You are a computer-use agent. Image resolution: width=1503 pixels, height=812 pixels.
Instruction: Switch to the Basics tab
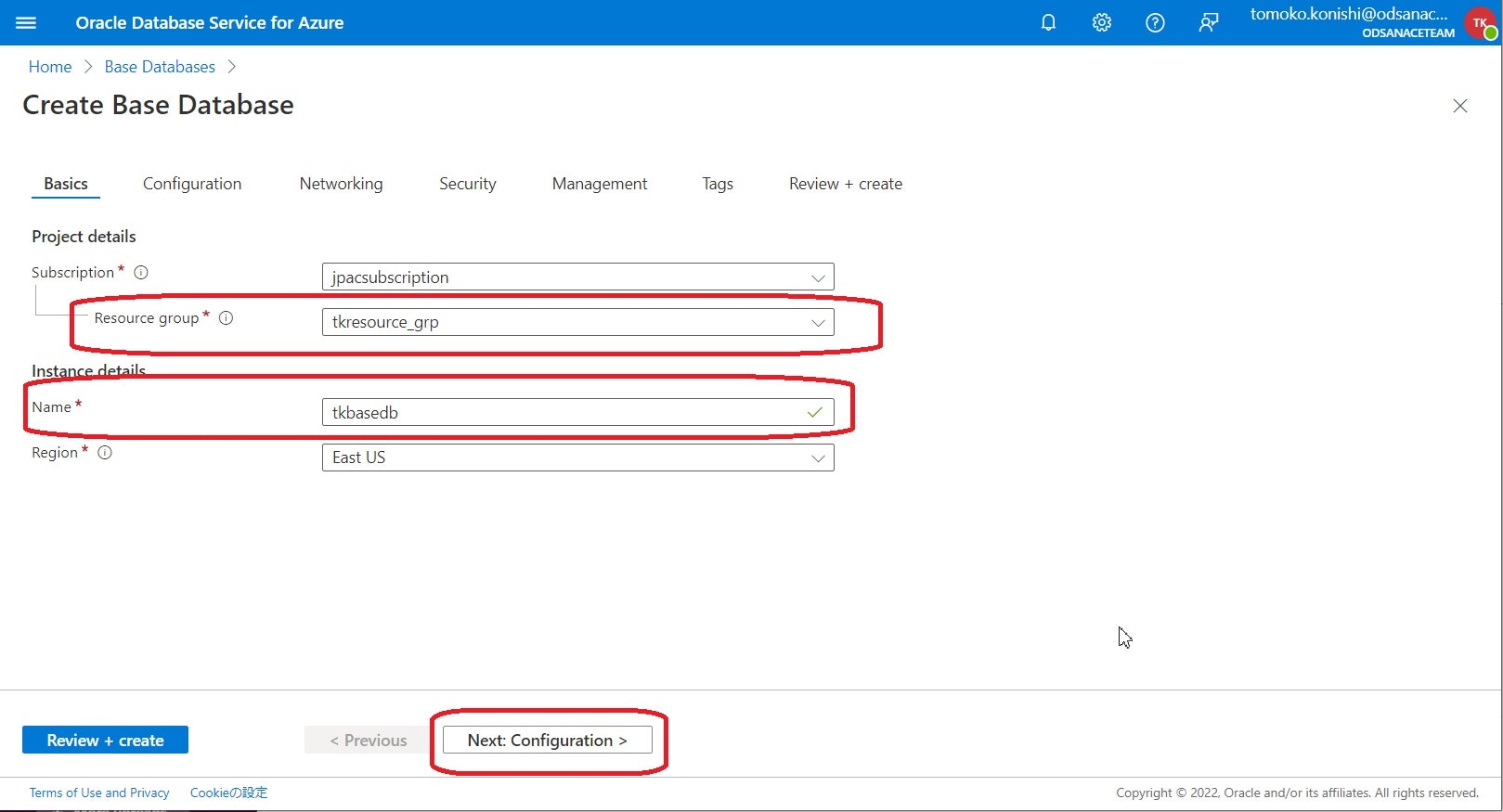point(66,184)
